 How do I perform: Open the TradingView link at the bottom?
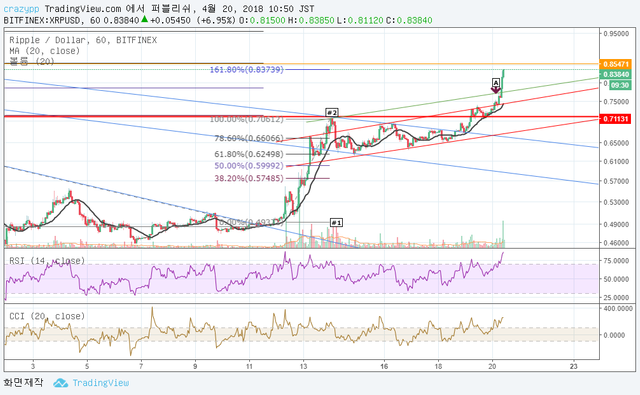pos(100,383)
